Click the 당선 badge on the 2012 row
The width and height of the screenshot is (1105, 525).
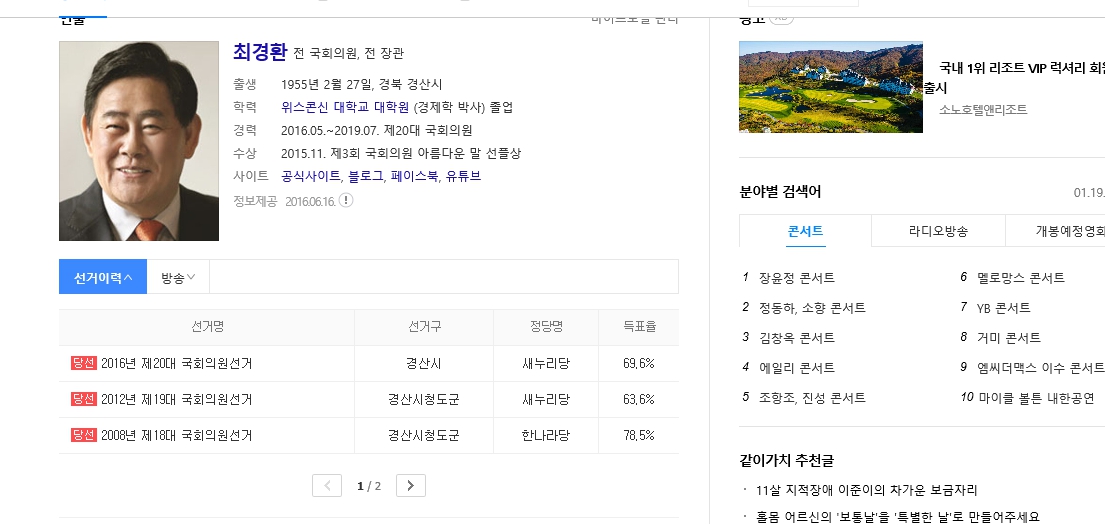83,399
